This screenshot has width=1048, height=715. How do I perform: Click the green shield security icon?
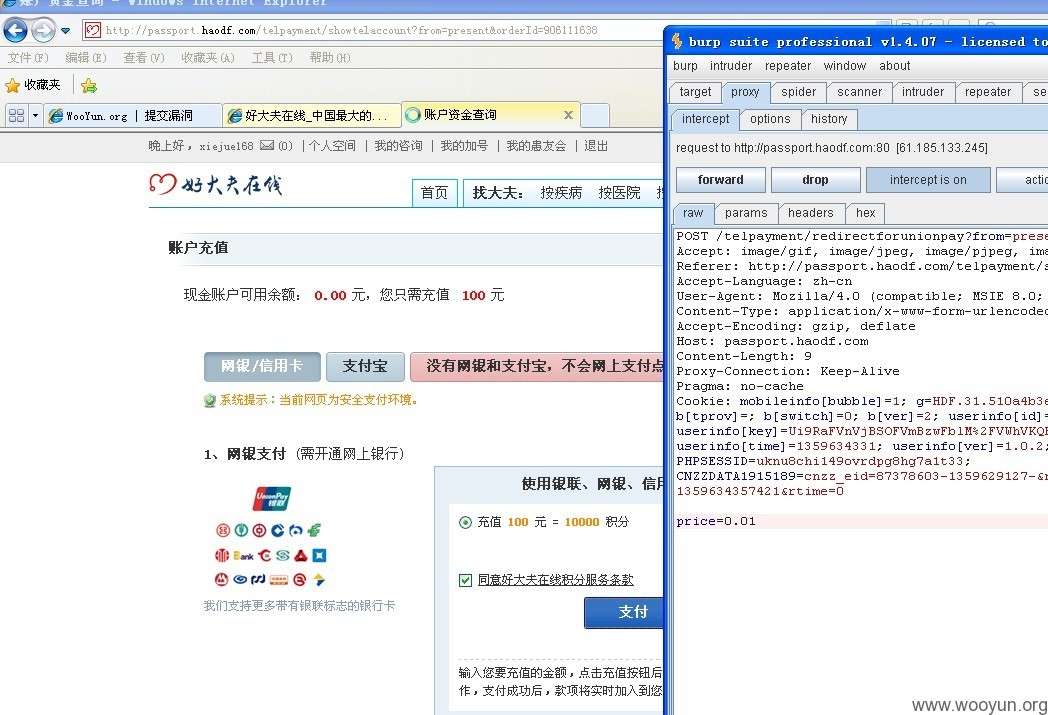pos(210,400)
